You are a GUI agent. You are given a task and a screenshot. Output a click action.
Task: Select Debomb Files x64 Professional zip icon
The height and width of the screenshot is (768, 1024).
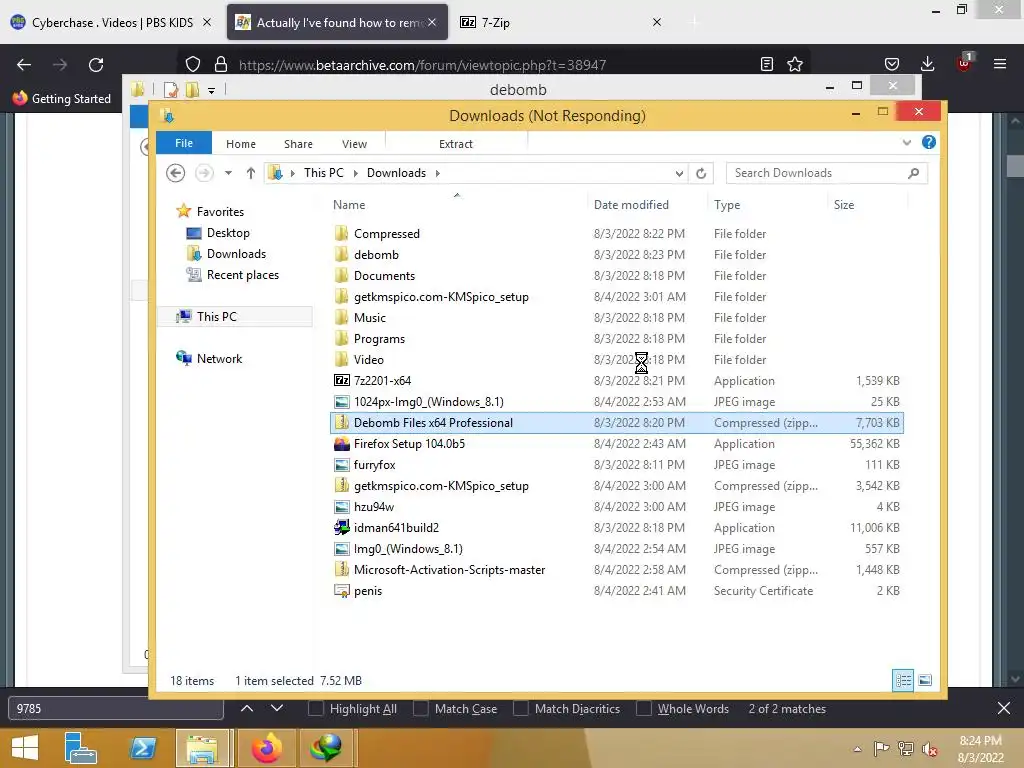[341, 423]
